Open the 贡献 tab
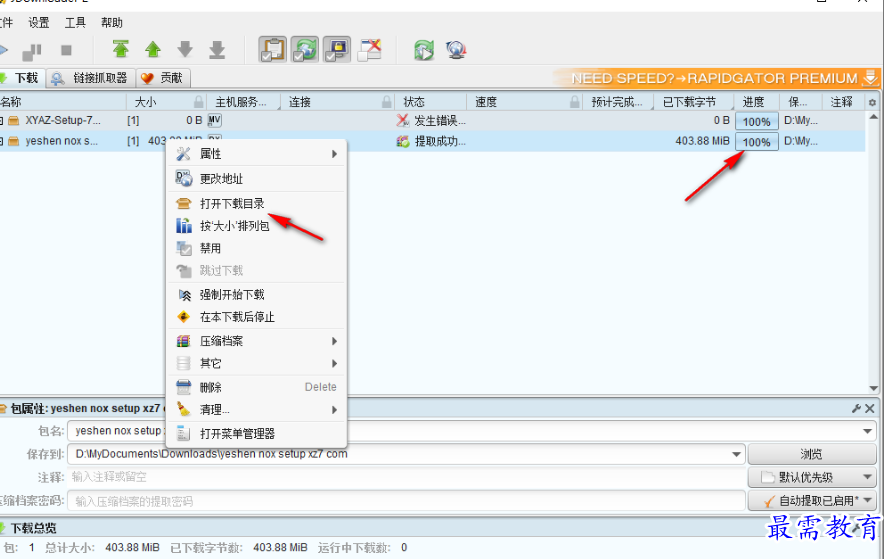889x559 pixels. tap(163, 78)
